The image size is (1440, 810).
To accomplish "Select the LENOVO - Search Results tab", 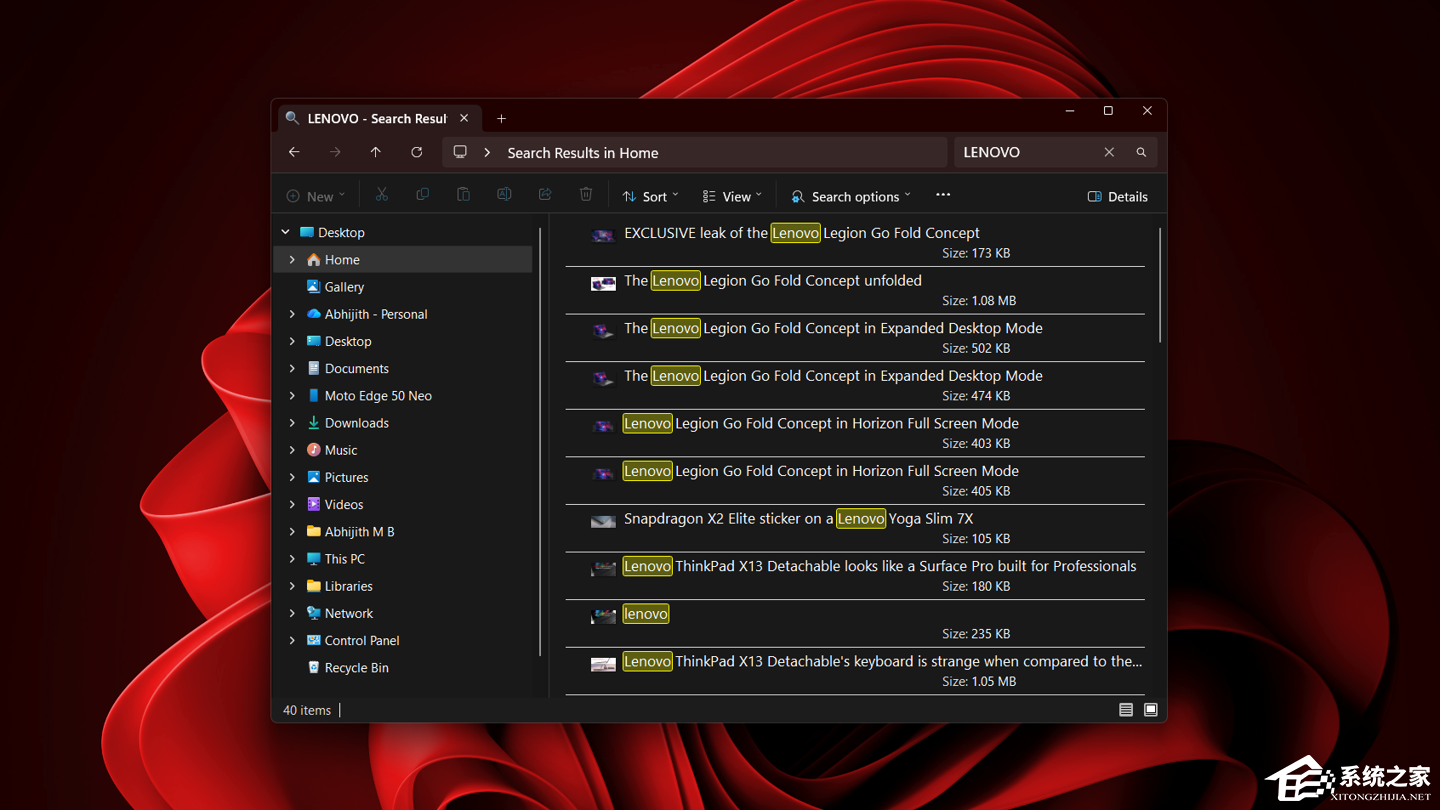I will [x=379, y=118].
